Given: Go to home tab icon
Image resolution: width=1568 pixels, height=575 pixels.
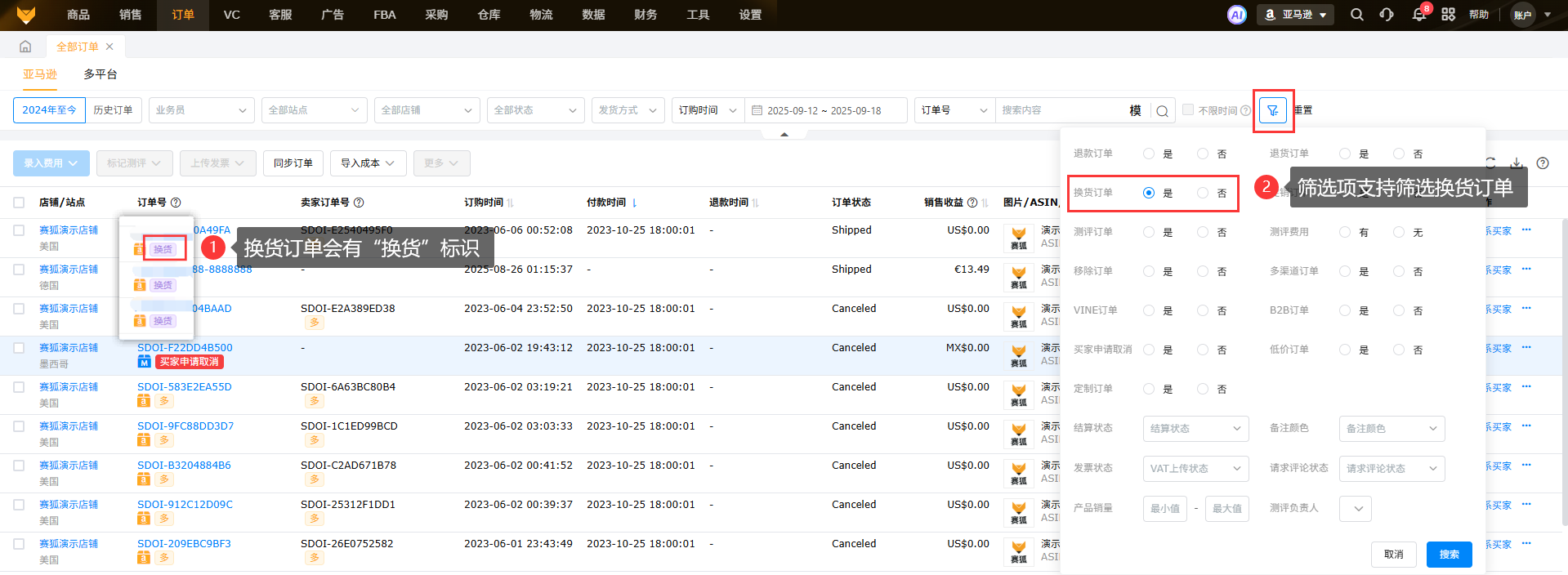Looking at the screenshot, I should [25, 47].
